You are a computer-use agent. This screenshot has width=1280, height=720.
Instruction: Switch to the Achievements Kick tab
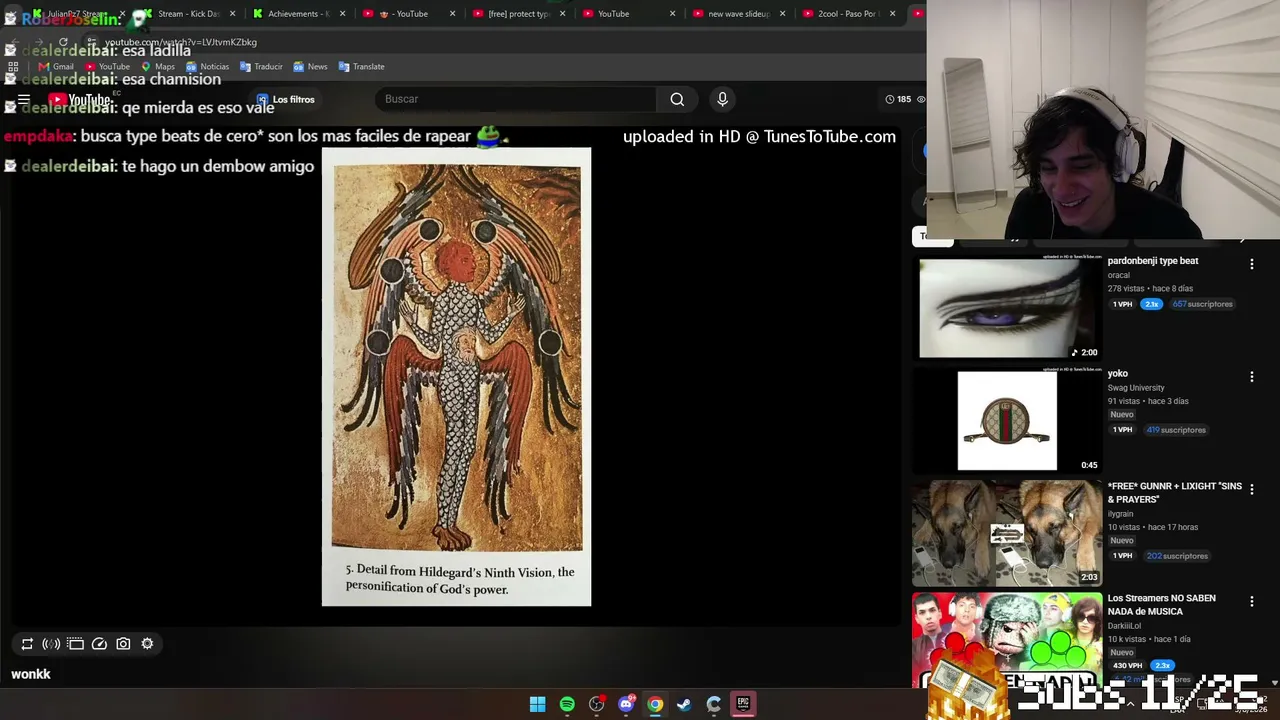click(x=298, y=14)
